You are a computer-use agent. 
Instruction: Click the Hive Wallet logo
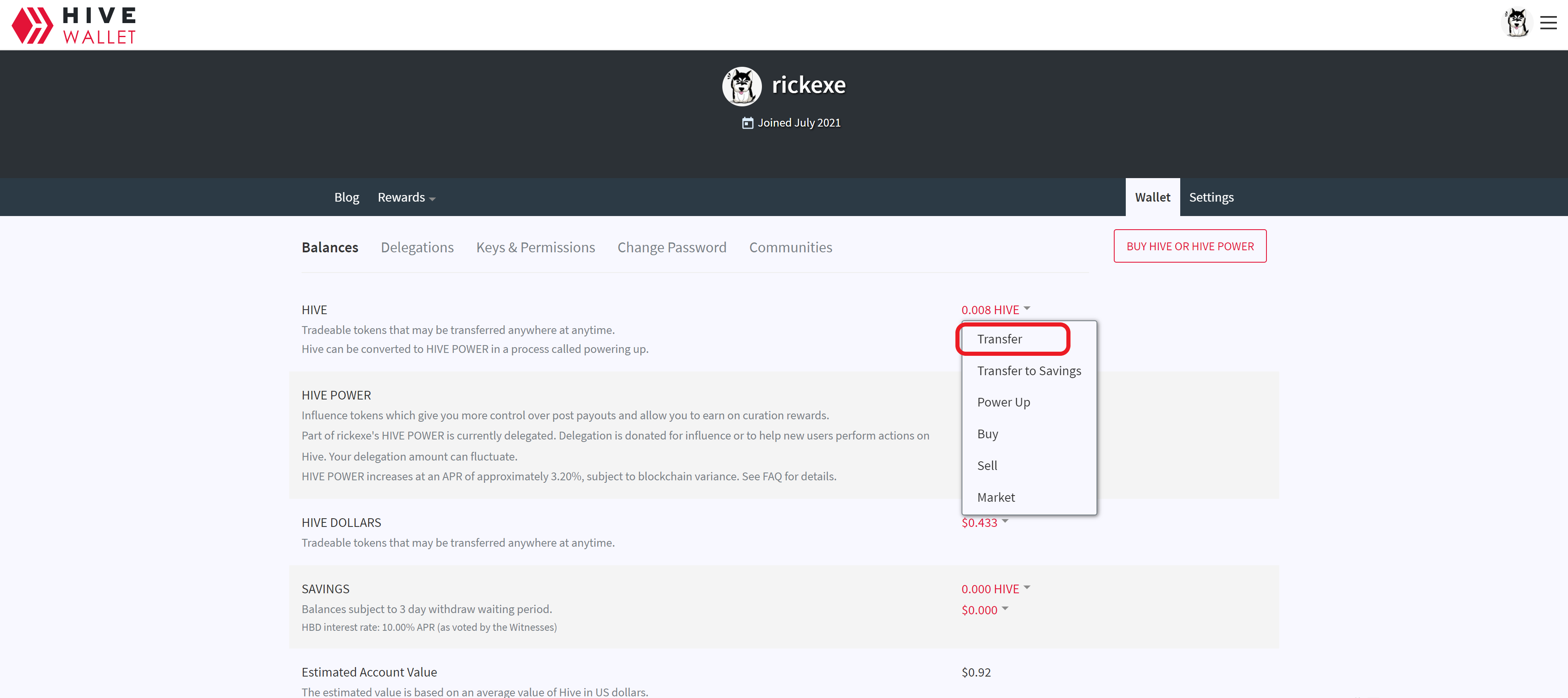(x=74, y=25)
